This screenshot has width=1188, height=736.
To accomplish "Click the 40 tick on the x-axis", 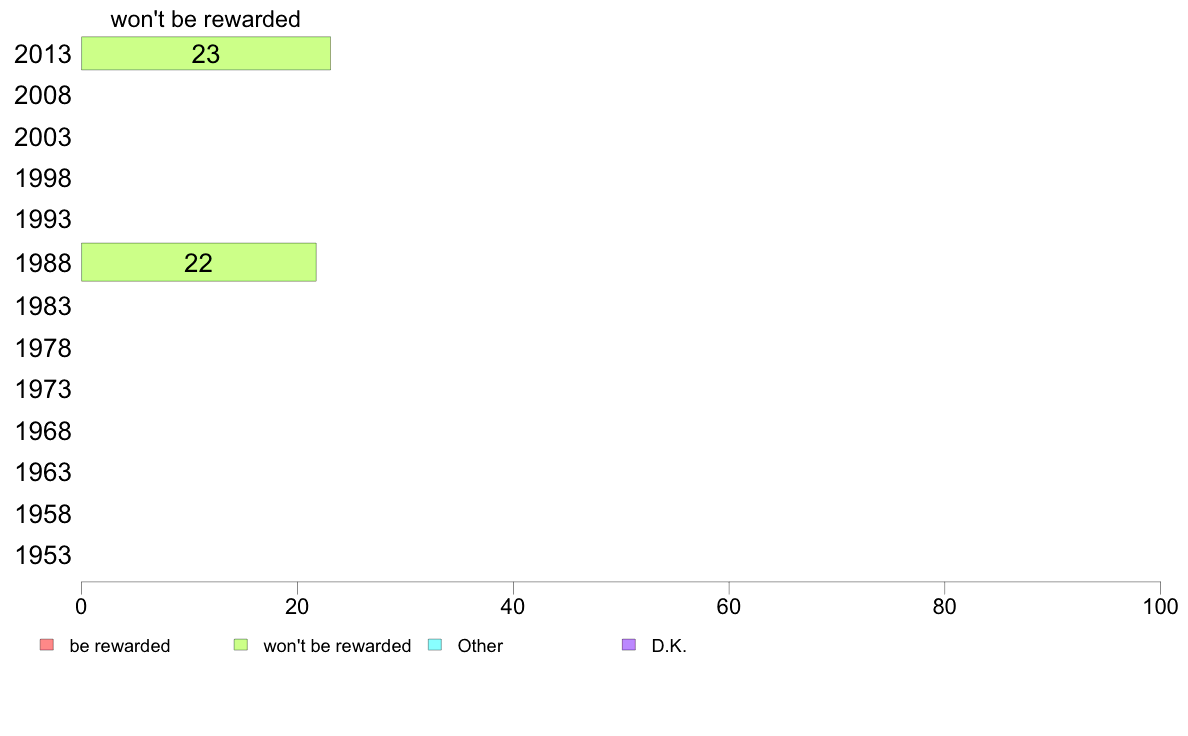I will tap(513, 606).
